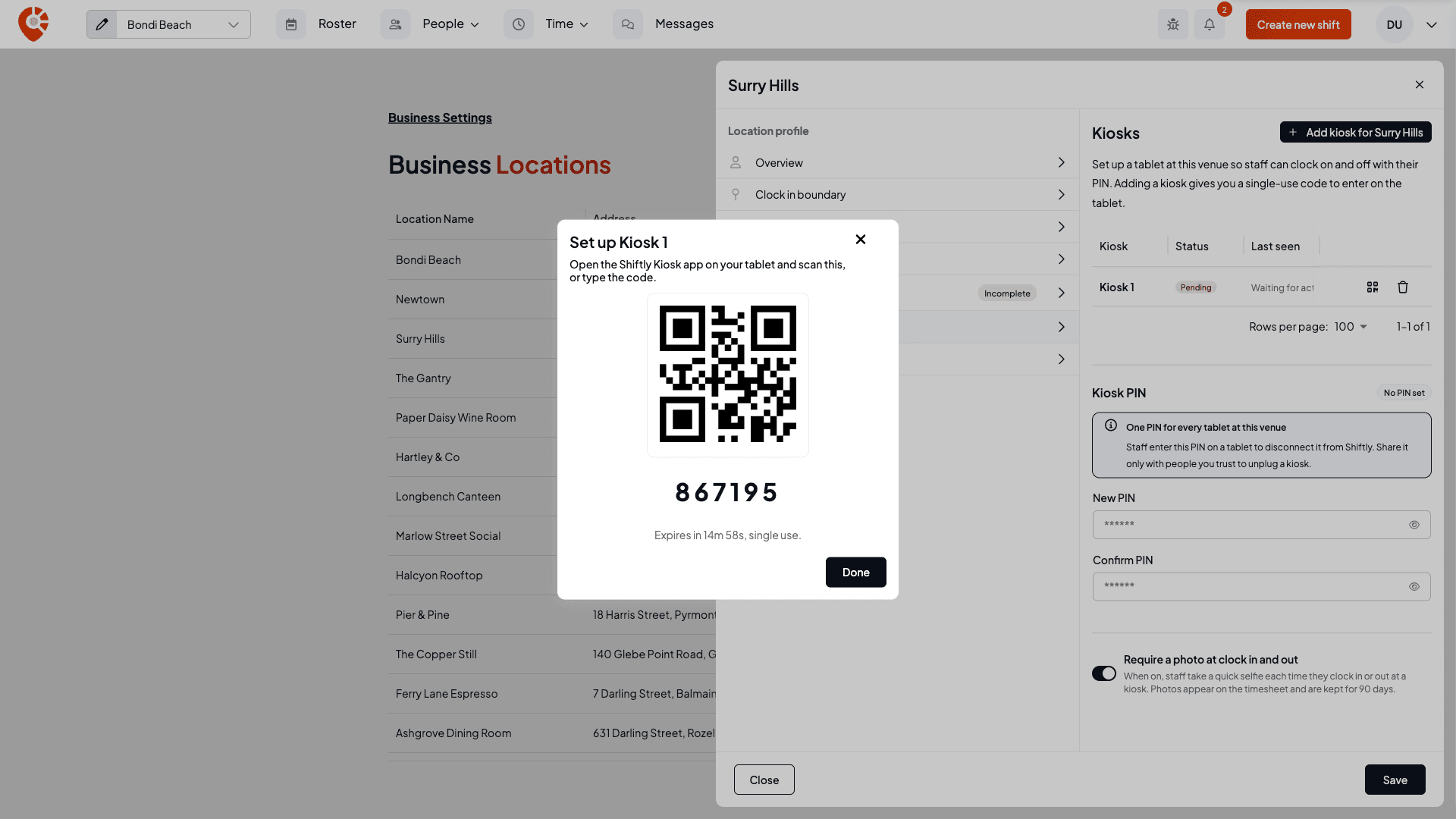Image resolution: width=1456 pixels, height=819 pixels.
Task: Open the Time menu
Action: (566, 24)
